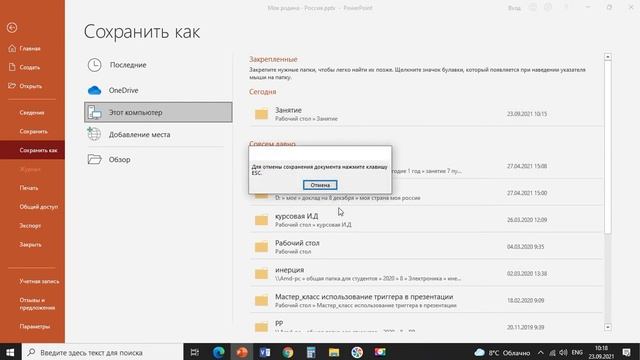640x360 pixels.
Task: Click the network icon in the system tray
Action: point(552,352)
